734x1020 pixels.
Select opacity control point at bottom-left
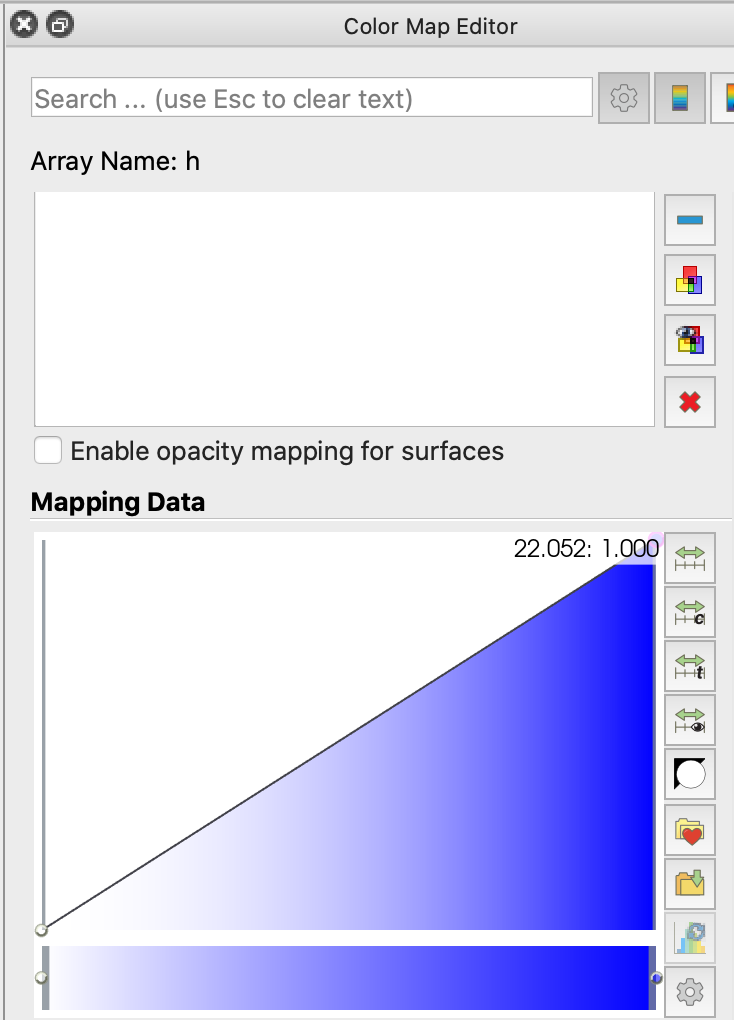click(x=41, y=930)
